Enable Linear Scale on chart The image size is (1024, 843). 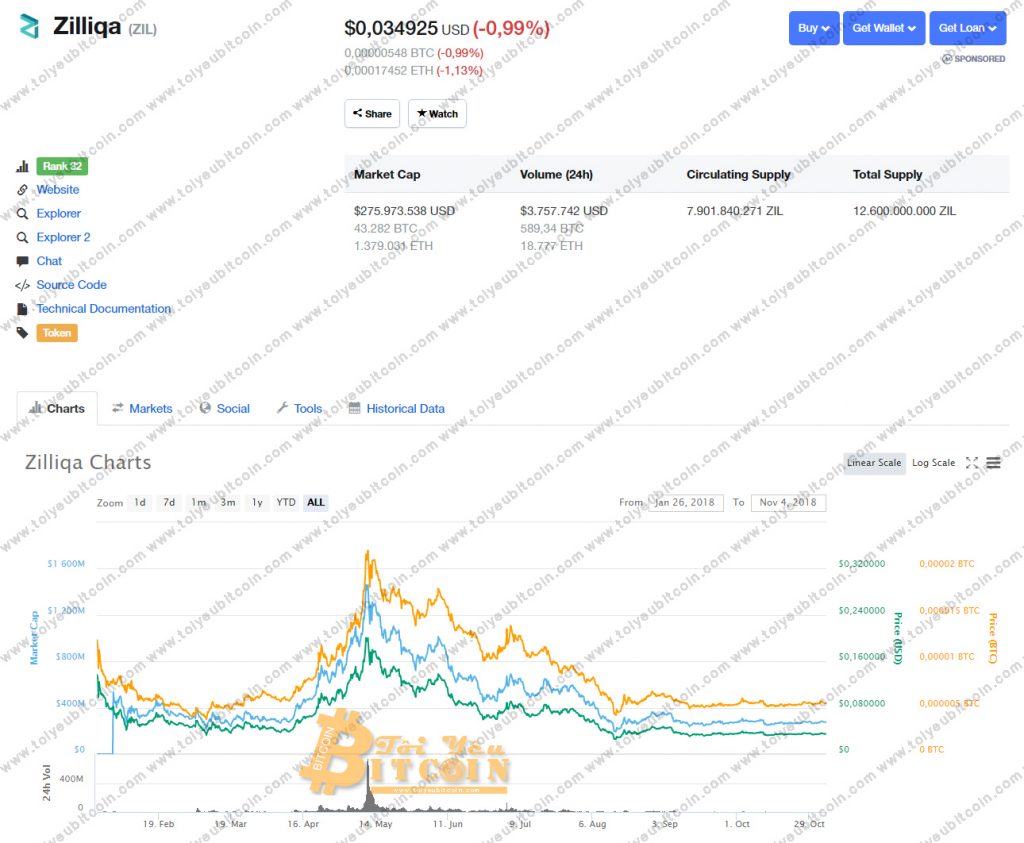tap(874, 463)
